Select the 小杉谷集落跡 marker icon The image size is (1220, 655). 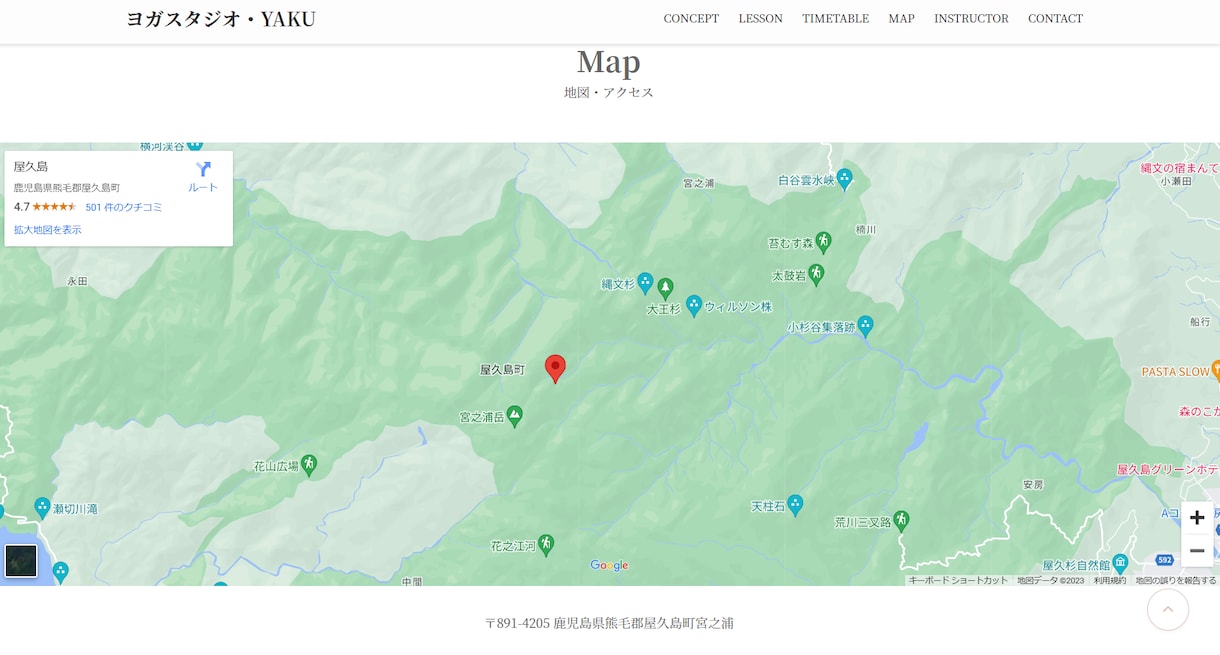[865, 326]
